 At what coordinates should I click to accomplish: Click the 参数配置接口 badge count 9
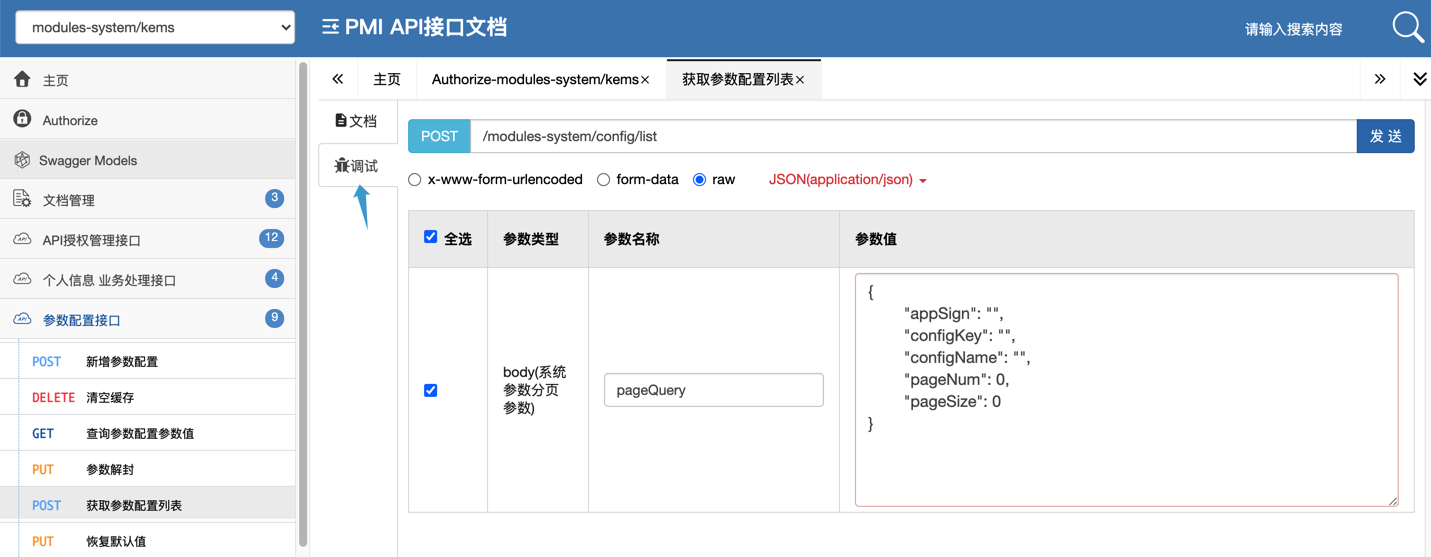(x=274, y=318)
